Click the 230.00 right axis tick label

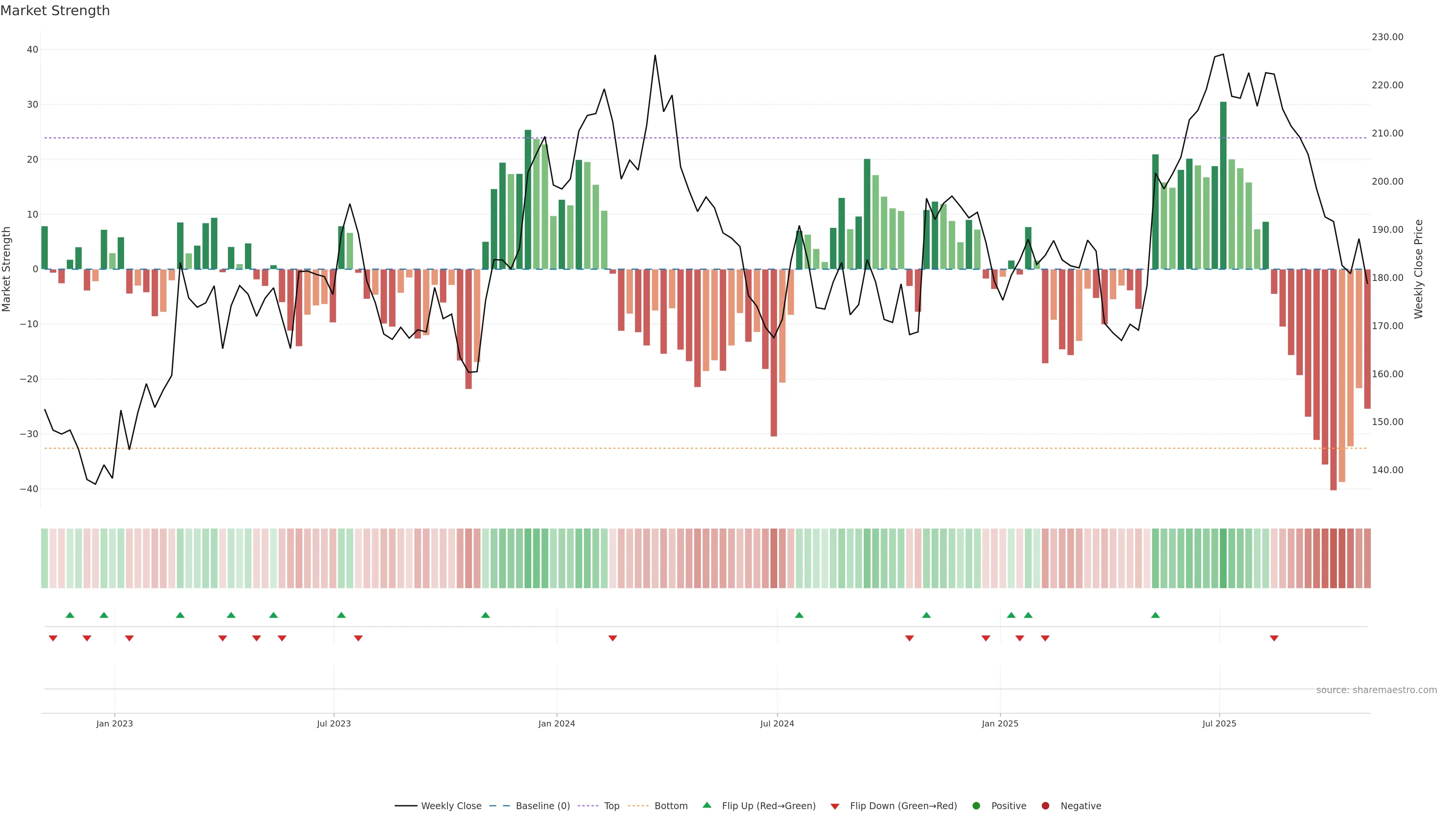click(1387, 37)
